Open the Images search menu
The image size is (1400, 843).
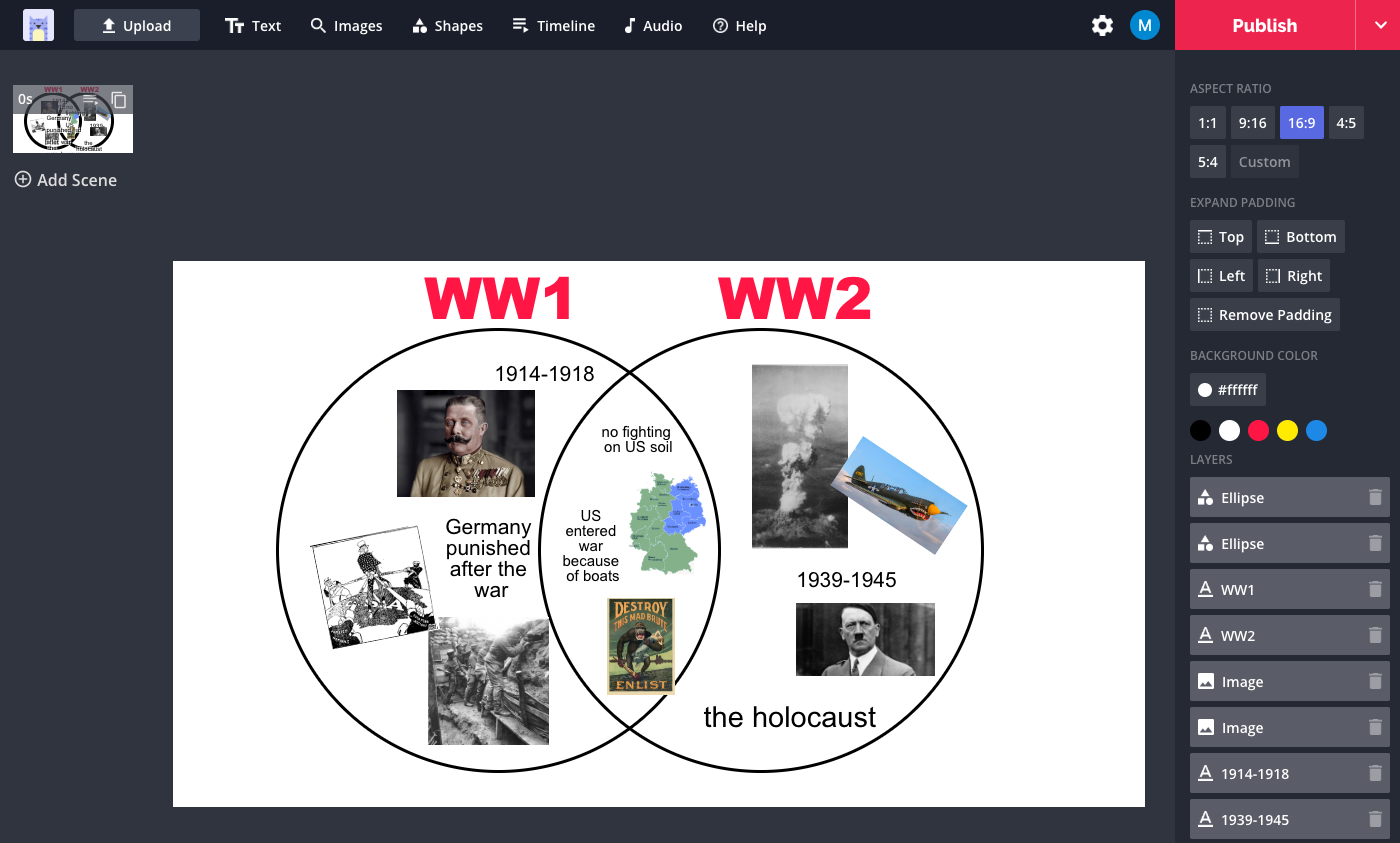(x=346, y=26)
